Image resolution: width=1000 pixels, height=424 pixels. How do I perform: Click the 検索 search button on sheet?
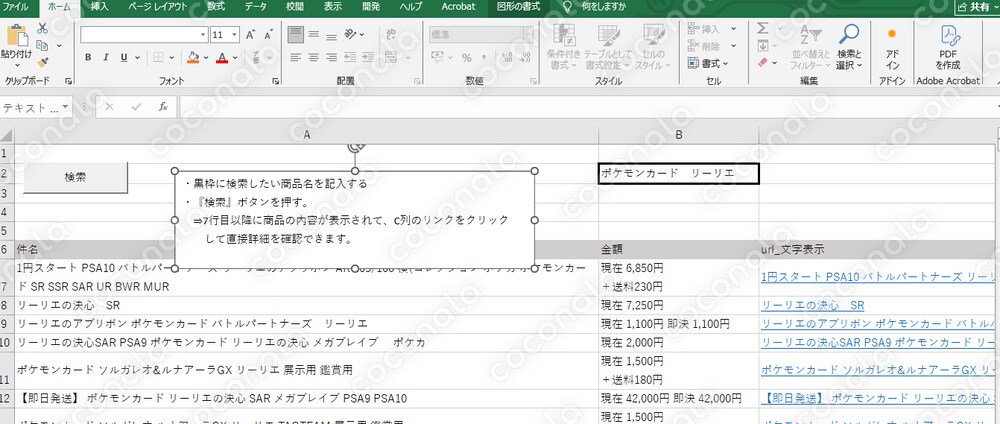pyautogui.click(x=75, y=177)
